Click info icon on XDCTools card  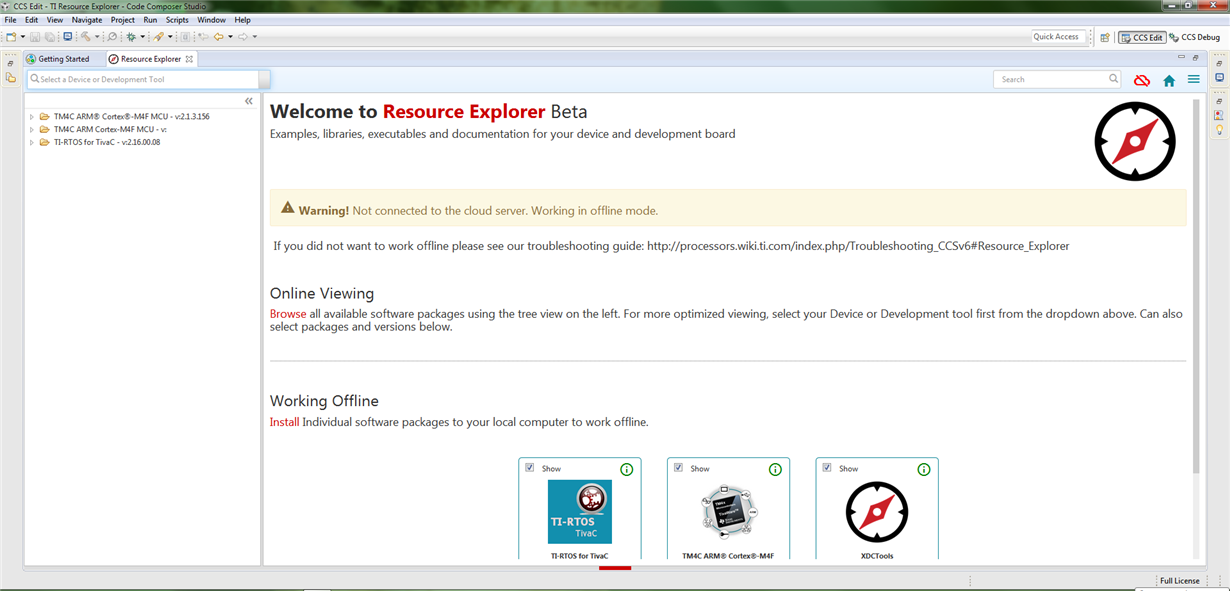click(x=924, y=469)
